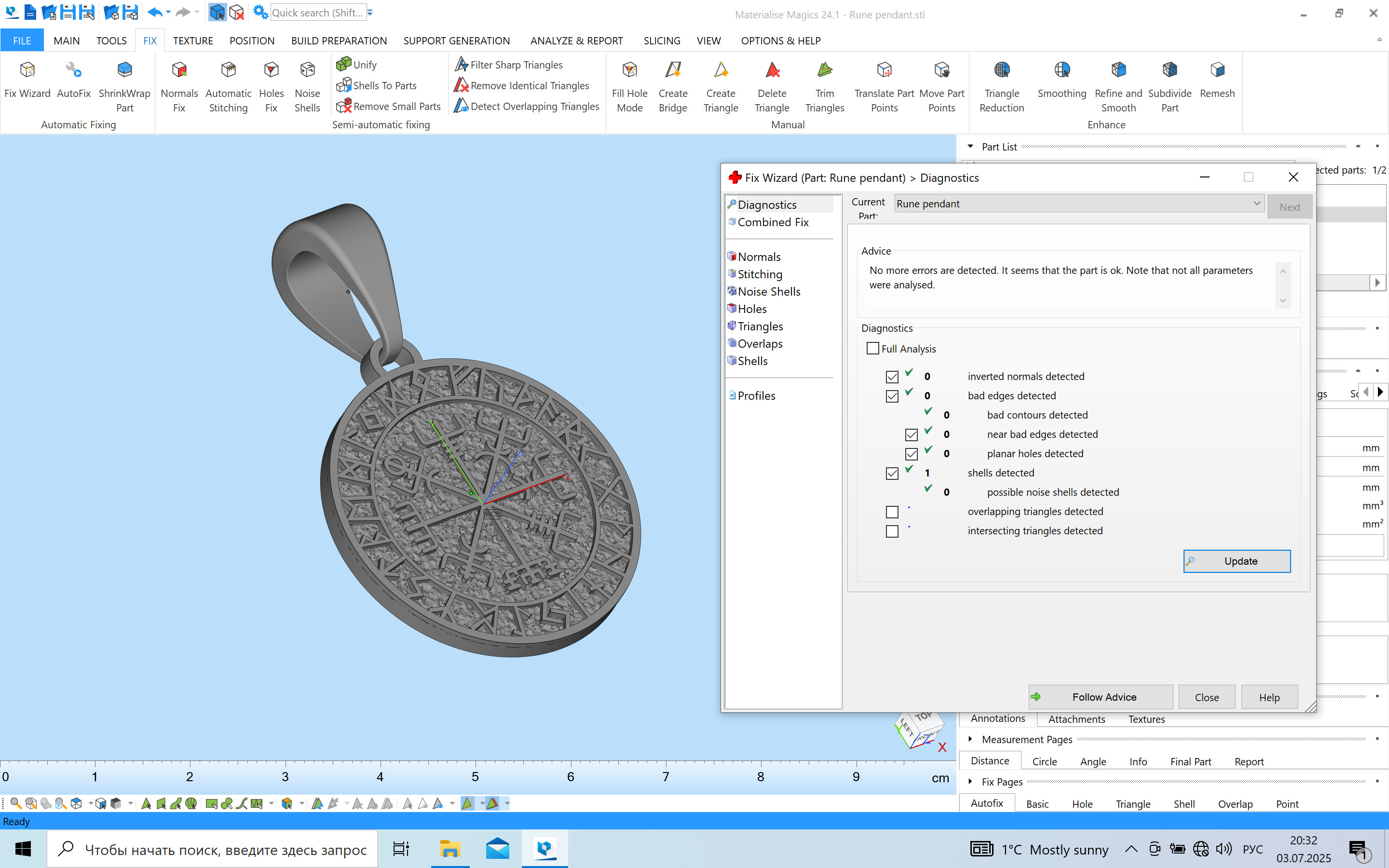The height and width of the screenshot is (868, 1389).
Task: Open the TOOLS ribbon tab
Action: coord(111,41)
